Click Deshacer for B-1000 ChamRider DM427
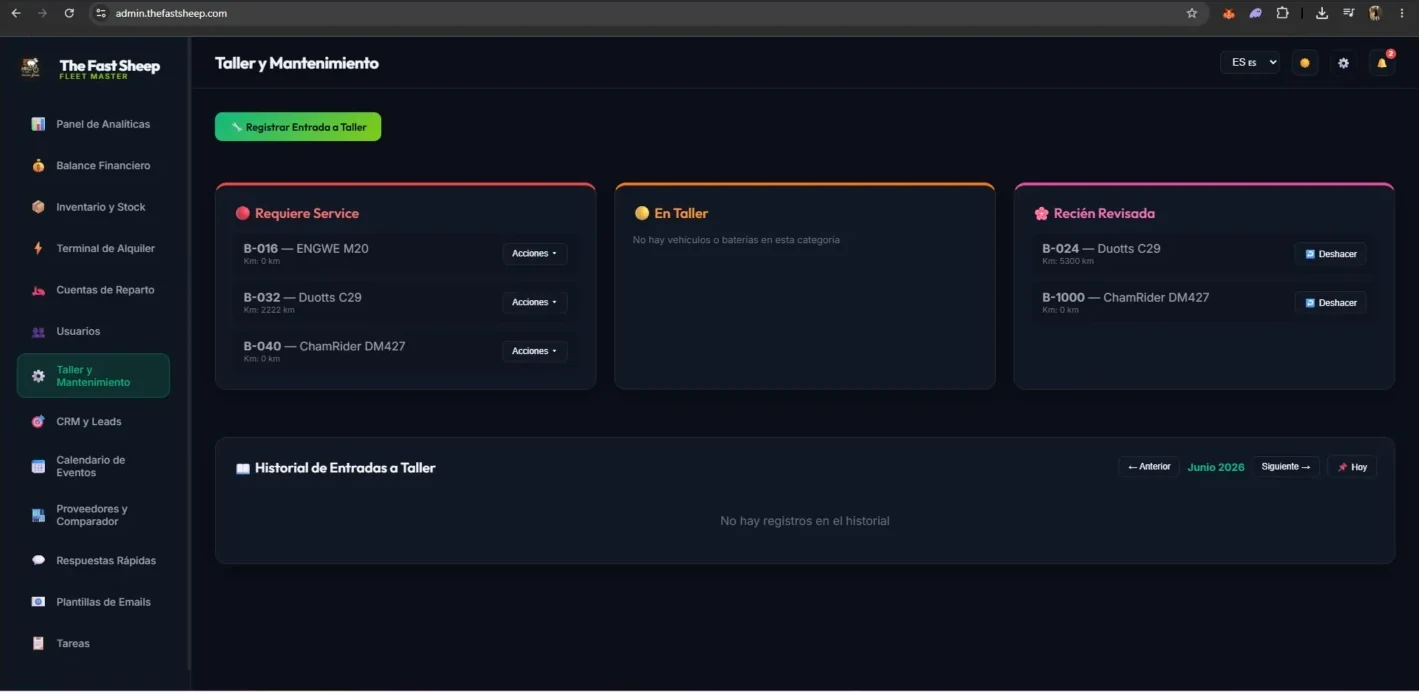Viewport: 1419px width, 692px height. pyautogui.click(x=1330, y=303)
